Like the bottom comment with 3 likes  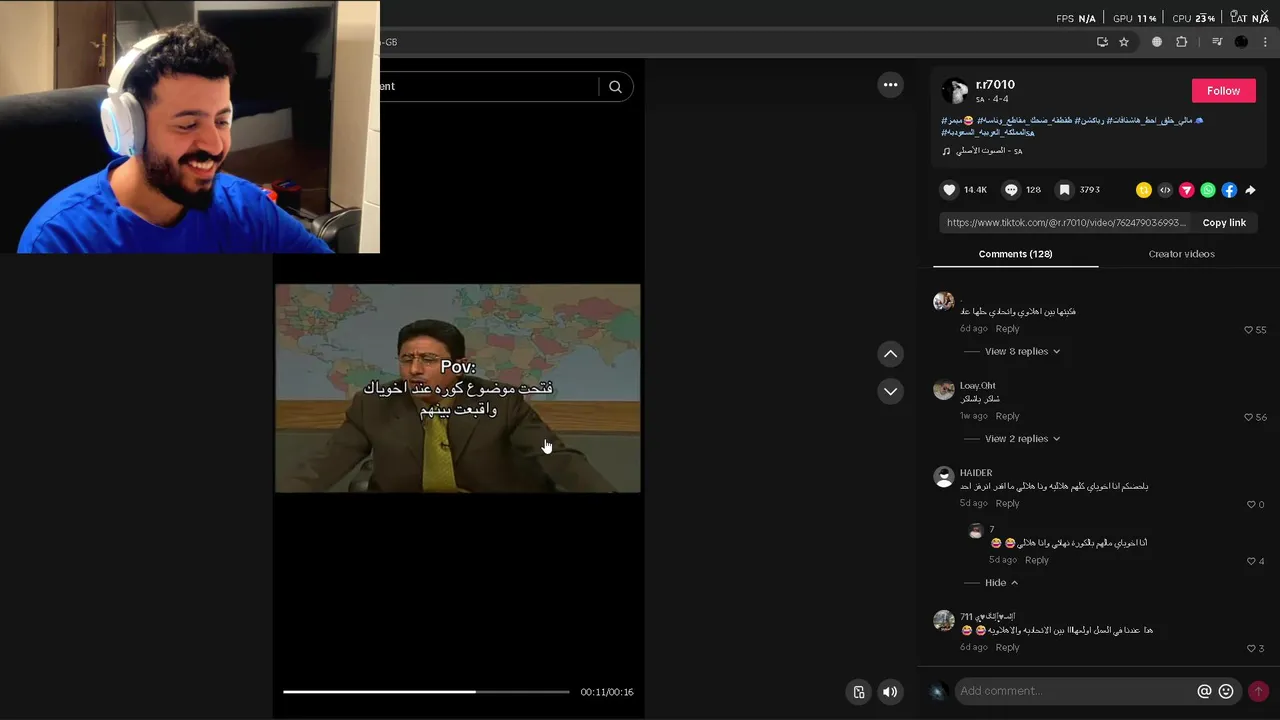tap(1251, 649)
